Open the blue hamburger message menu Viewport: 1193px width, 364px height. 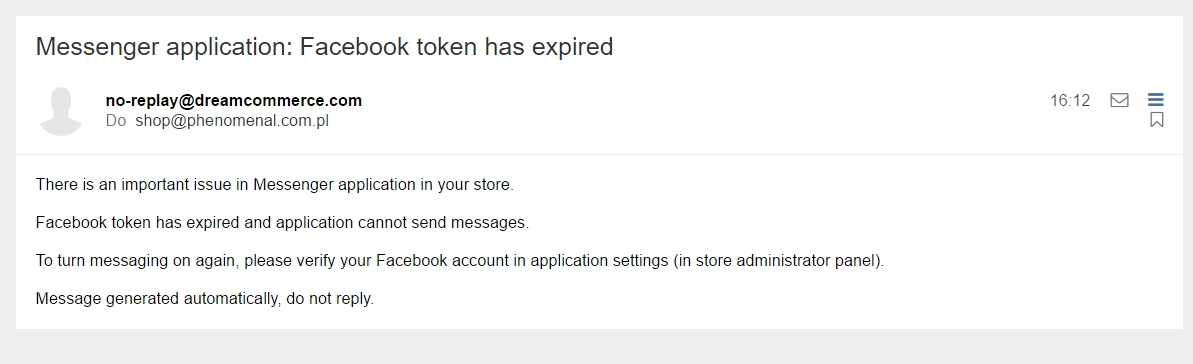tap(1156, 100)
